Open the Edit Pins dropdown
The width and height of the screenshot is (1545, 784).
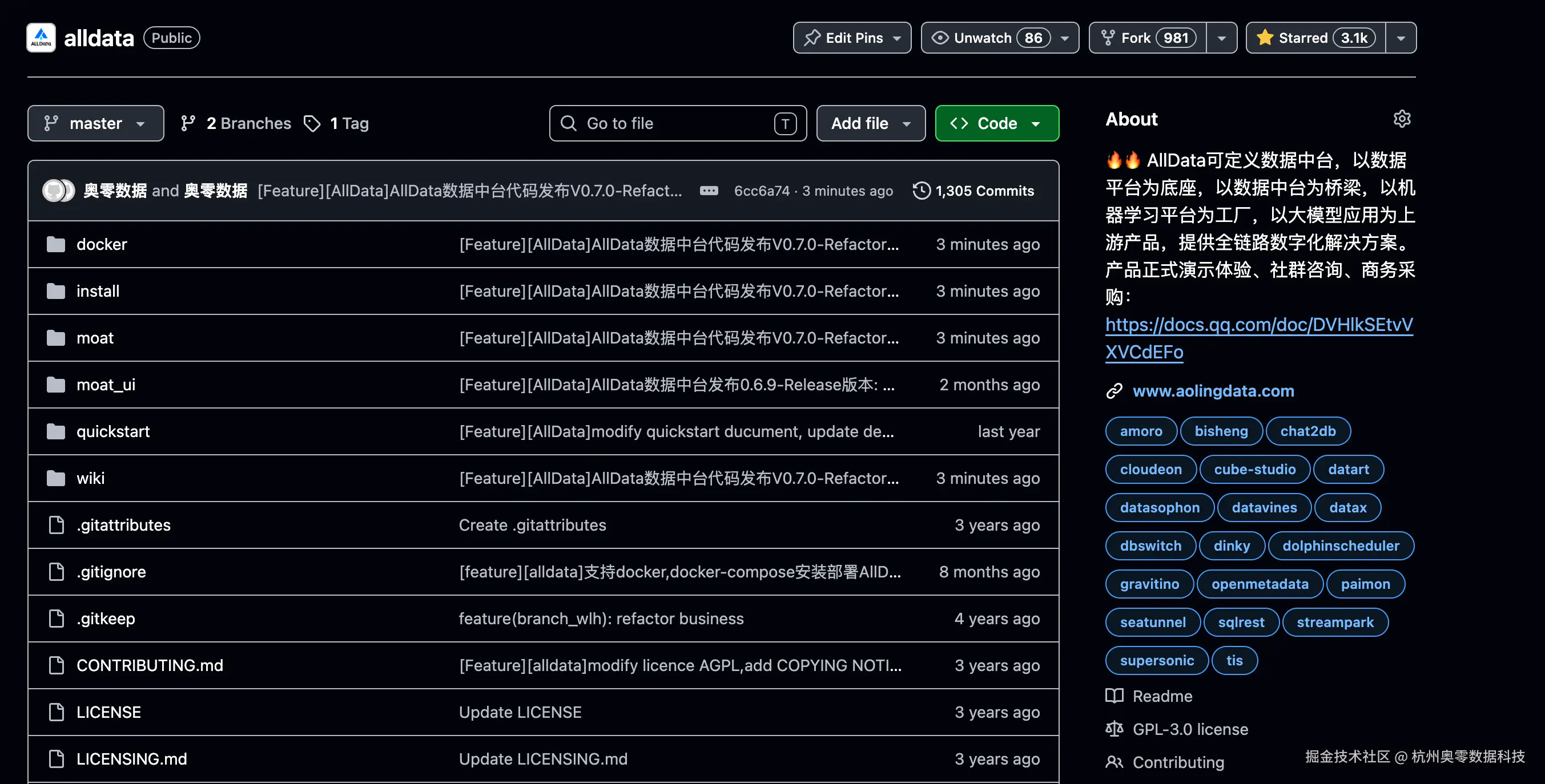pyautogui.click(x=852, y=38)
